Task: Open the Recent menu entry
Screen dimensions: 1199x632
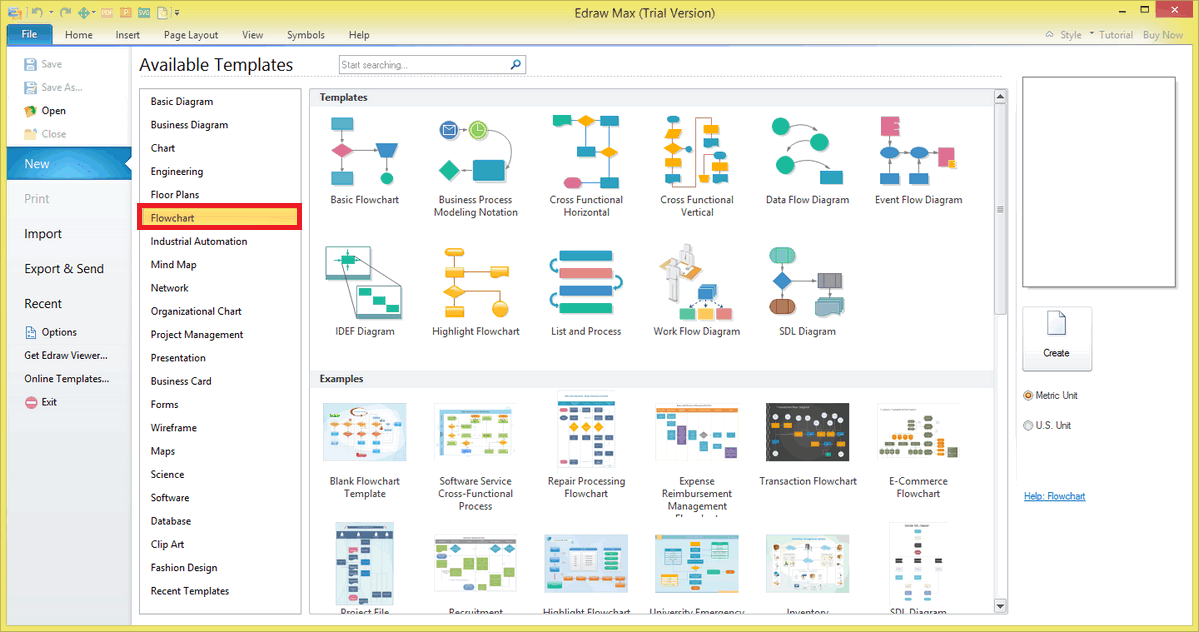Action: pos(43,303)
